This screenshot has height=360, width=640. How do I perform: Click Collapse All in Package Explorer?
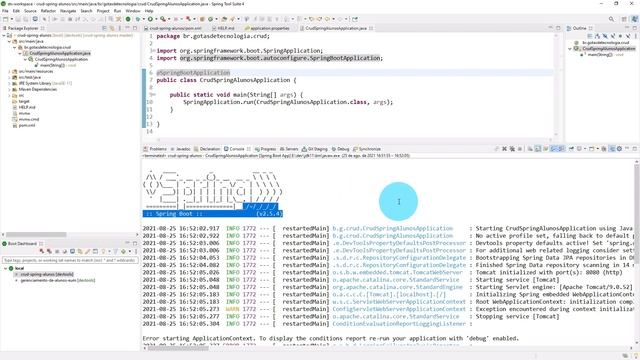(x=104, y=28)
